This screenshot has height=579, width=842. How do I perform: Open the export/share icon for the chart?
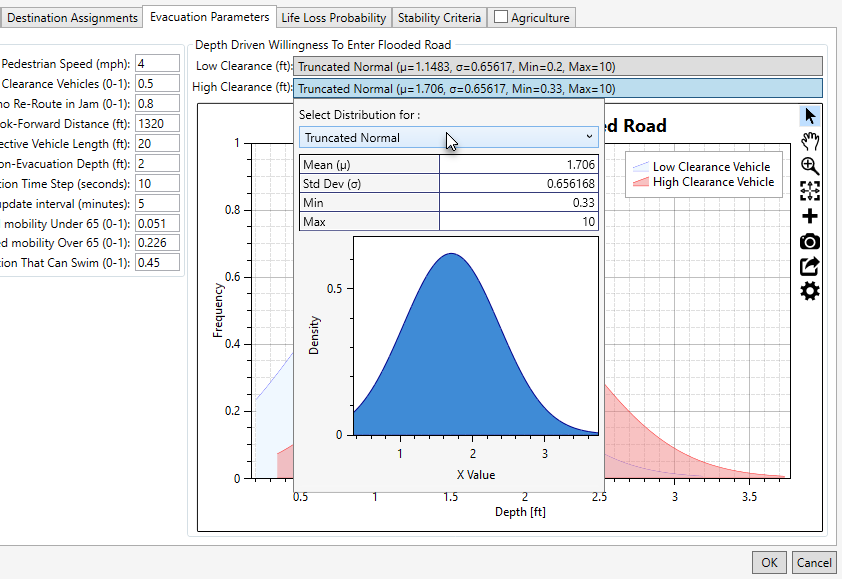click(x=810, y=266)
